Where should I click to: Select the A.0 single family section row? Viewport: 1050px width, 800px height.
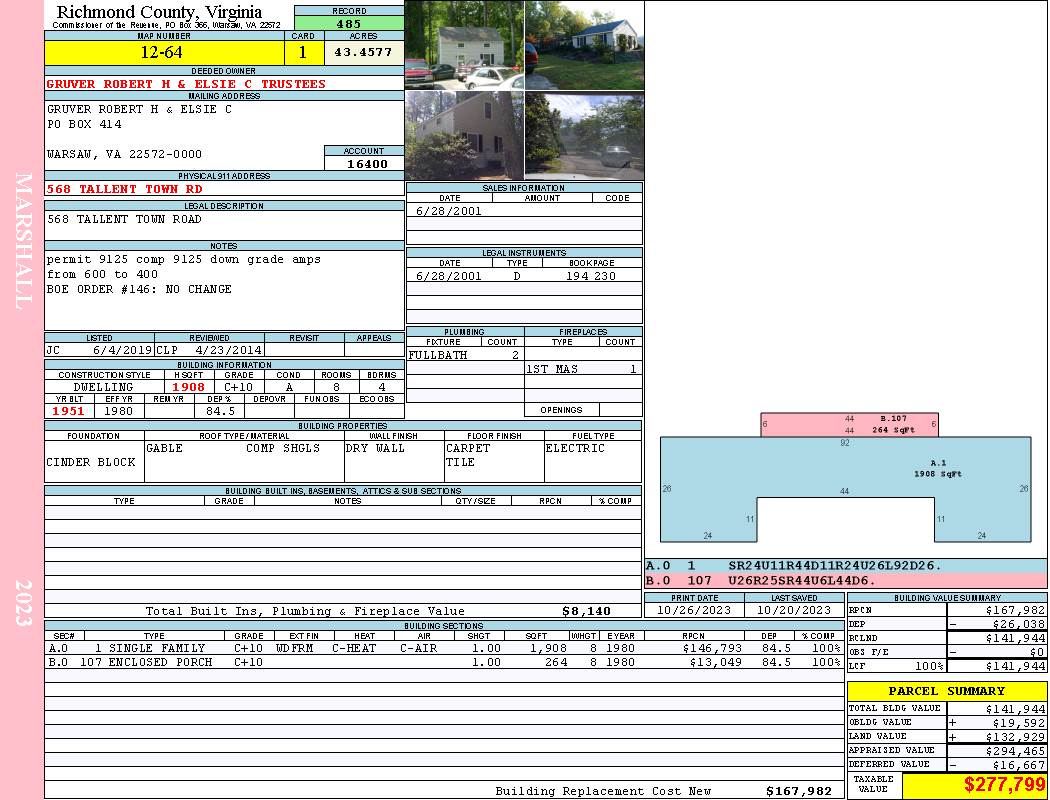coord(443,648)
